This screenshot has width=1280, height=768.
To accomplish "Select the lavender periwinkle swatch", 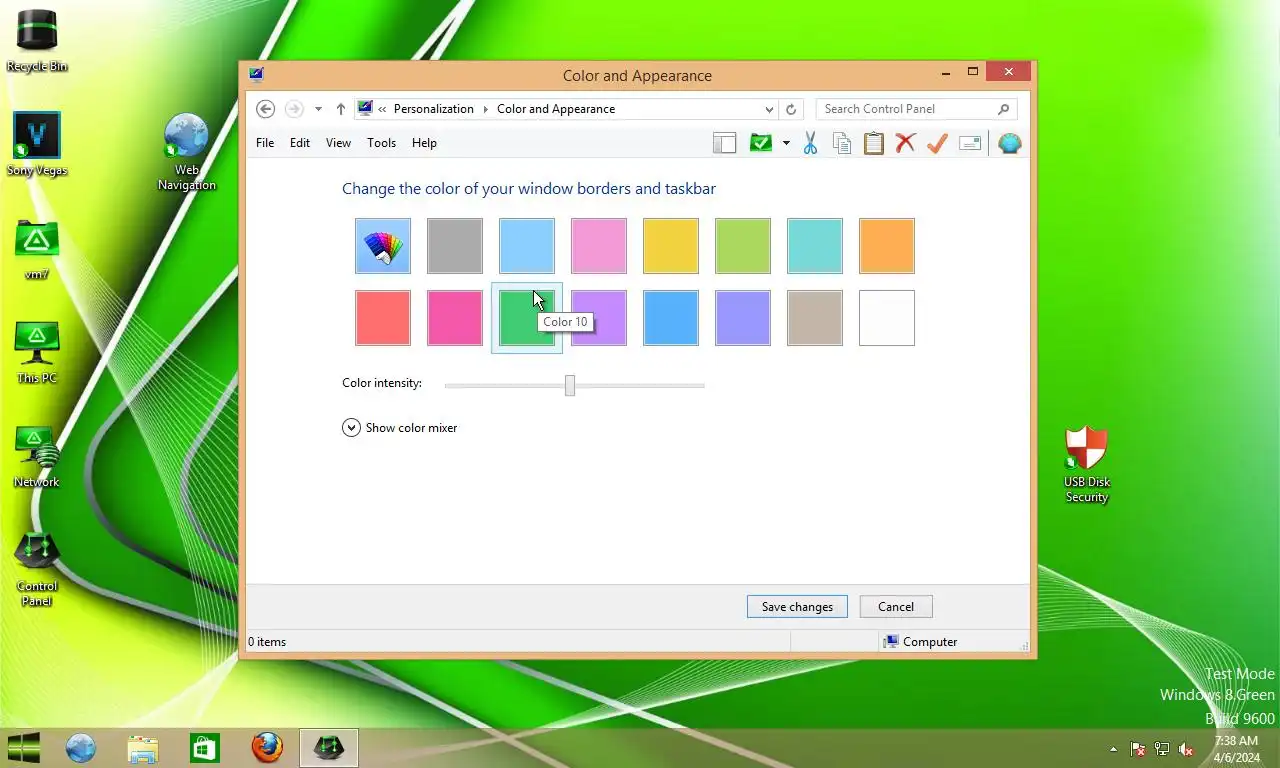I will (743, 318).
